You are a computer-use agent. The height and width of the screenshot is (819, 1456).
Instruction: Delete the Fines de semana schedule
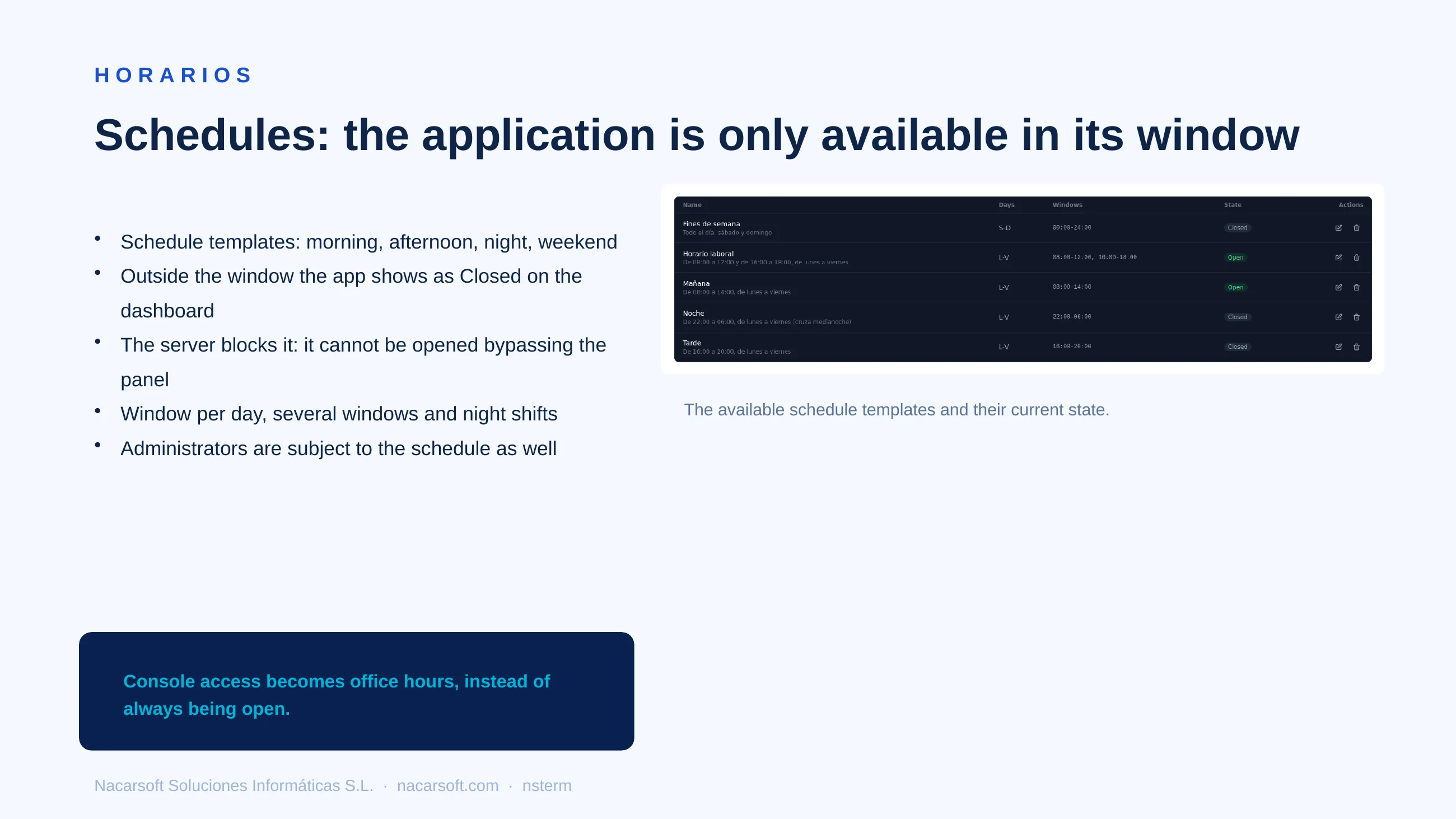tap(1356, 228)
